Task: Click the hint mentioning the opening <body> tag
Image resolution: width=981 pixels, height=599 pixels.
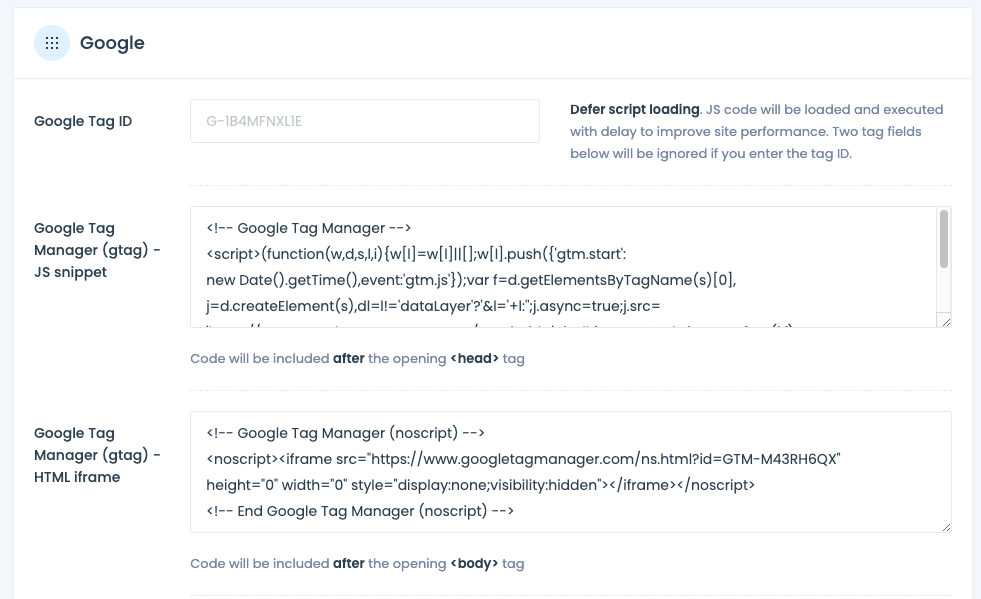Action: click(357, 563)
